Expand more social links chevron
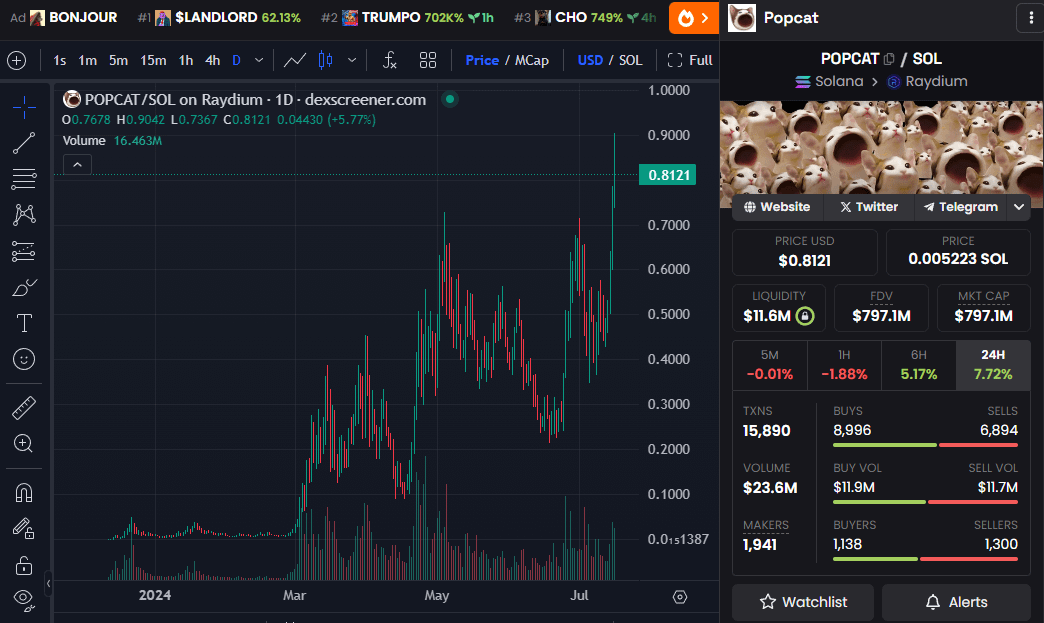 click(1019, 207)
